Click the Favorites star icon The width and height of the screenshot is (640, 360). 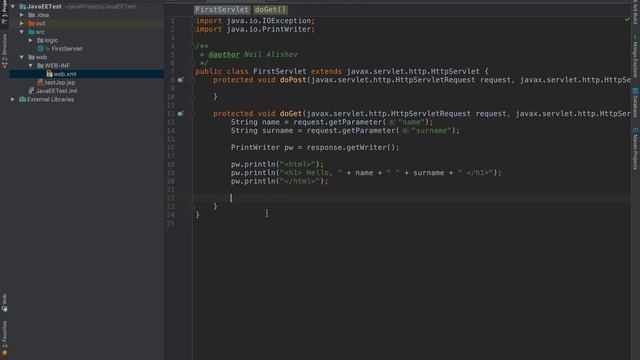(x=4, y=353)
